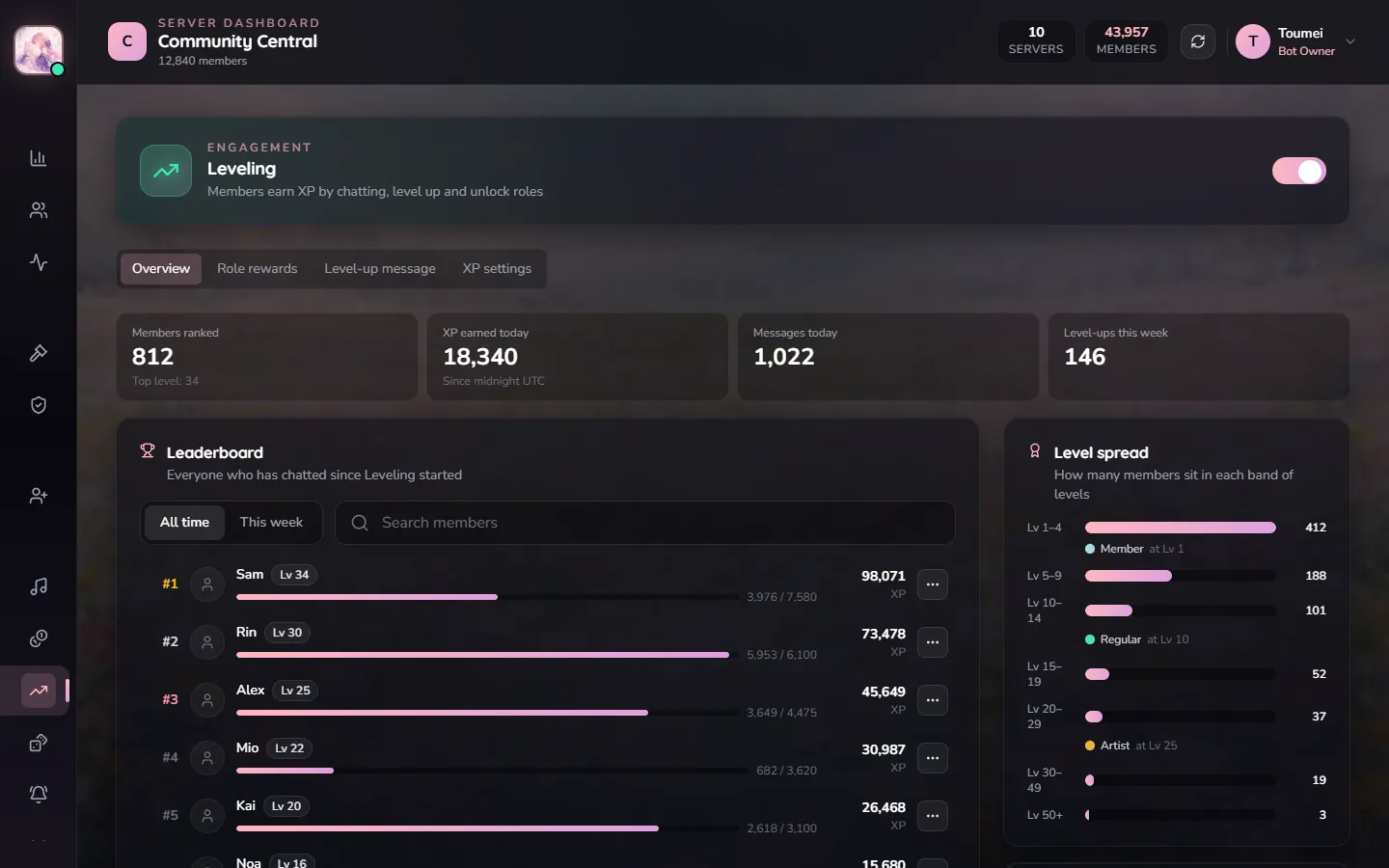
Task: Click the T user avatar
Action: (x=1253, y=41)
